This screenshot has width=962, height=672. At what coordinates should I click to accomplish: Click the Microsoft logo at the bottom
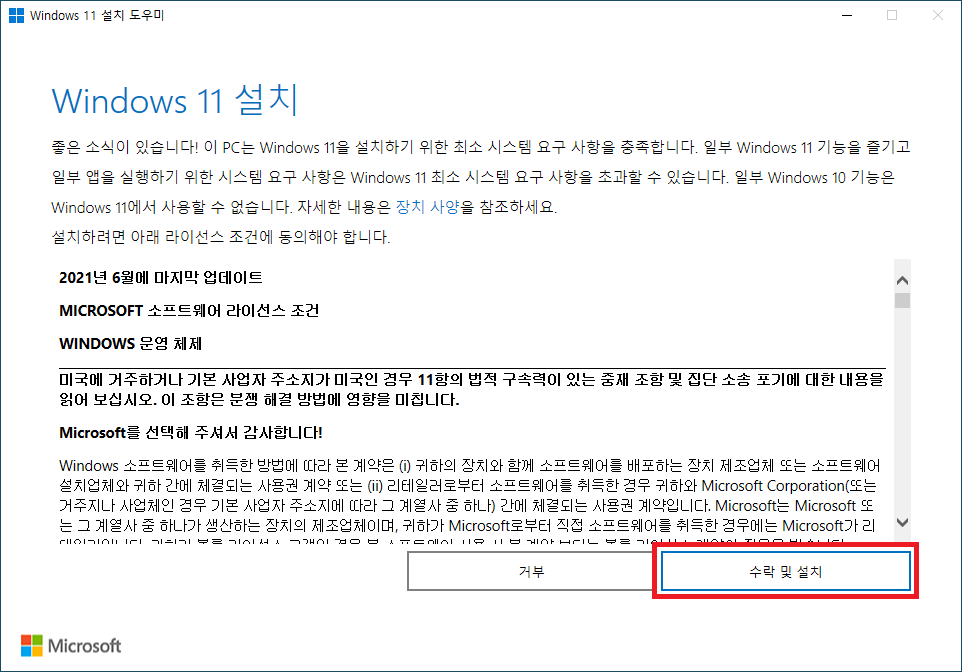[71, 646]
